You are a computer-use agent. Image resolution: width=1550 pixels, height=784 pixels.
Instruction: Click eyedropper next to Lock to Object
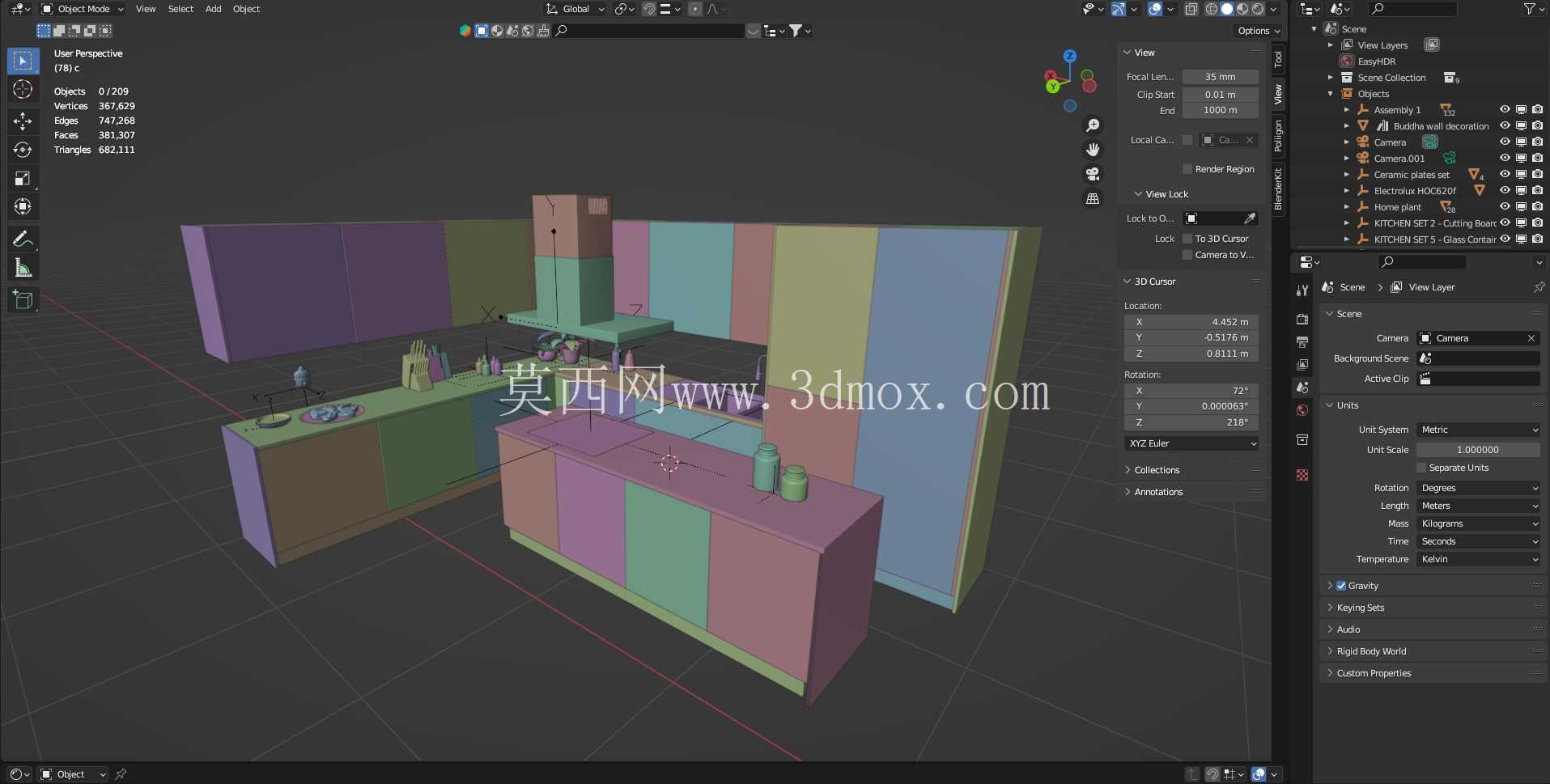coord(1250,218)
